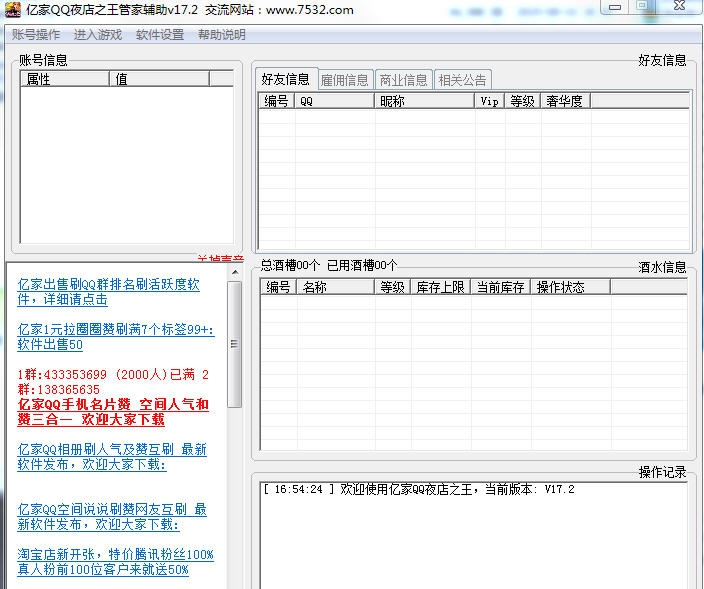Click 当前库存 column header

[x=501, y=287]
